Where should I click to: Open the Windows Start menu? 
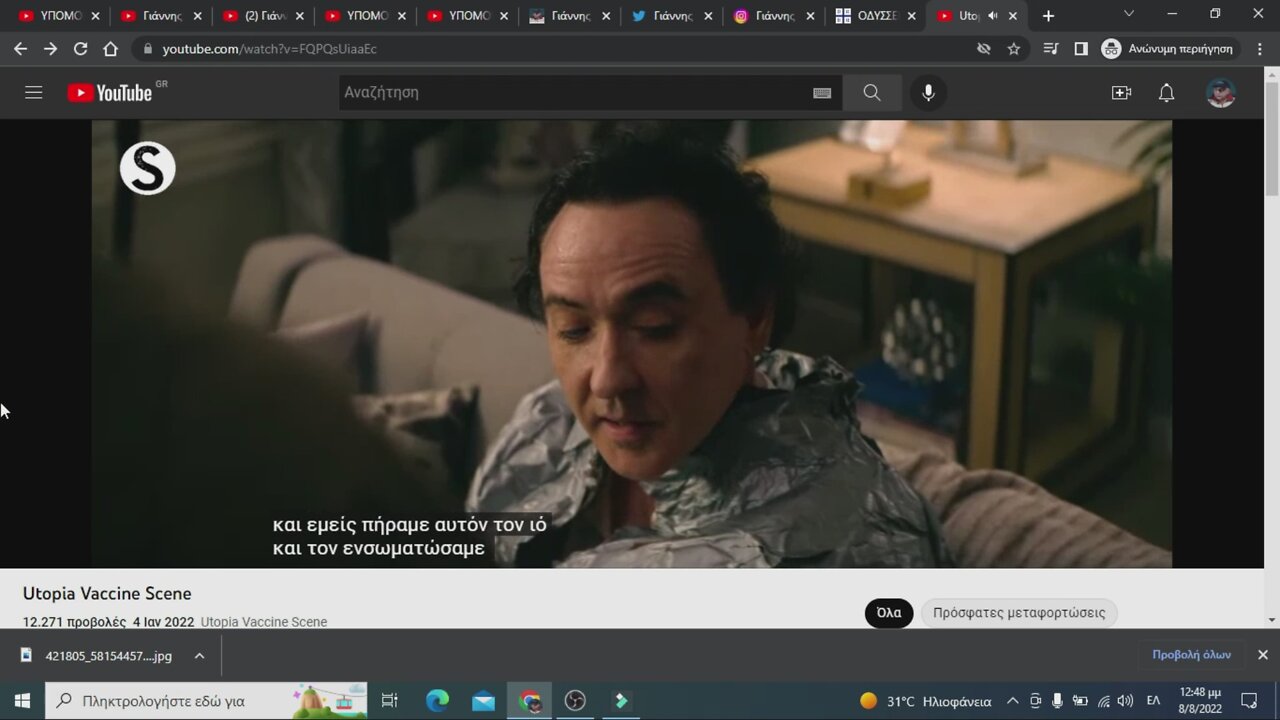(x=22, y=701)
